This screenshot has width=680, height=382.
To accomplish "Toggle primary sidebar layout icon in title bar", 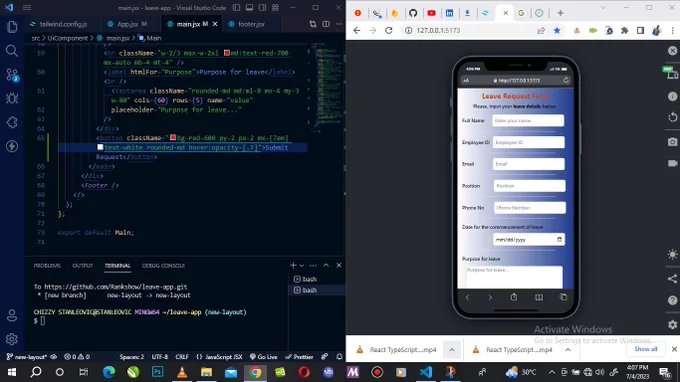I will tap(236, 7).
